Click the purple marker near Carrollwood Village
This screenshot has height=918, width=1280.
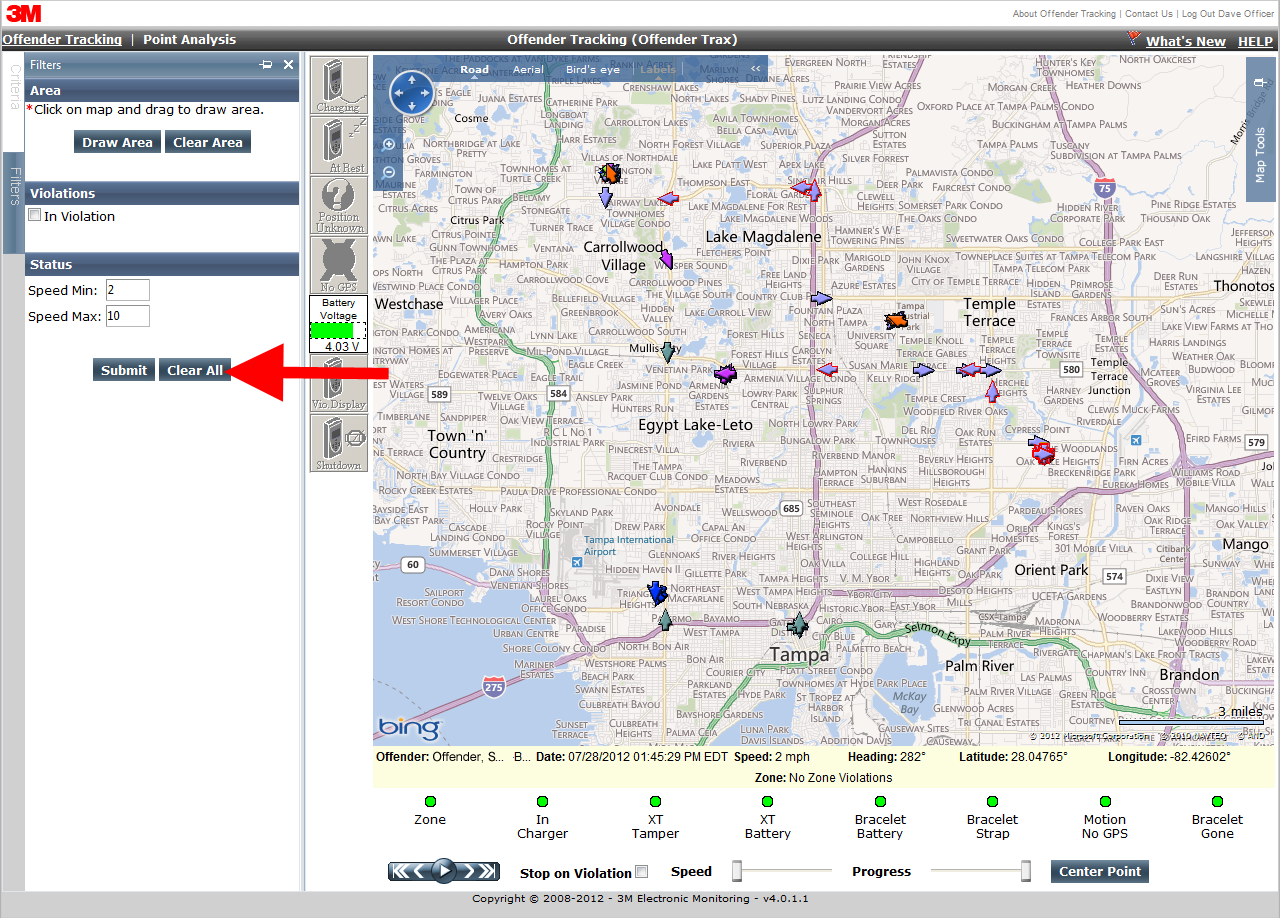pyautogui.click(x=666, y=259)
